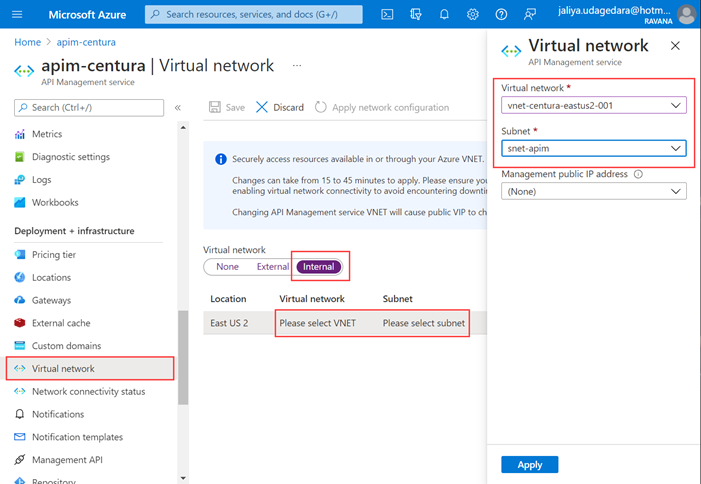Screen dimensions: 701x484
Task: Close the Virtual network side panel
Action: click(x=675, y=46)
